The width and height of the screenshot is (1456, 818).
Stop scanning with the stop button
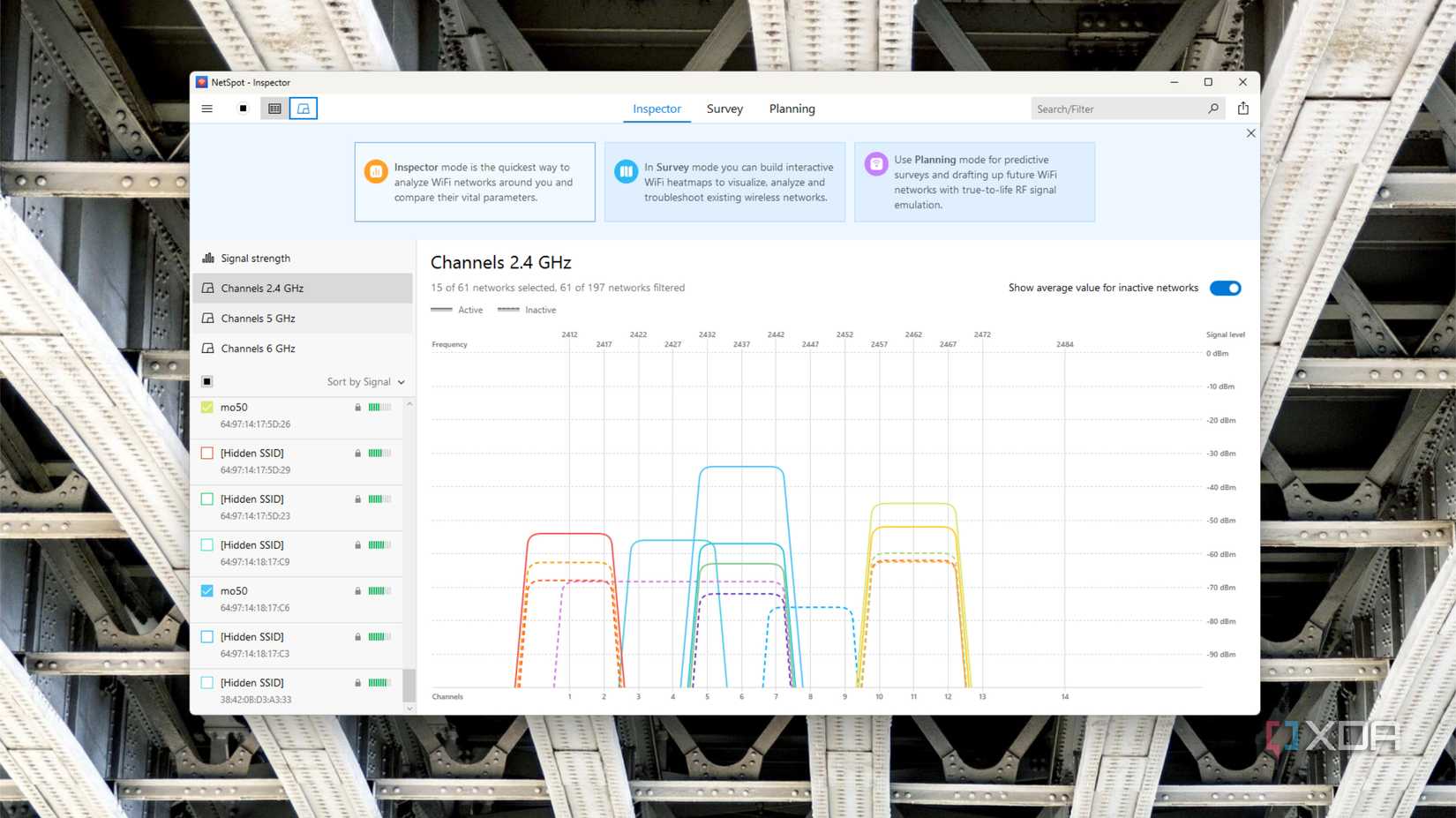pyautogui.click(x=243, y=109)
